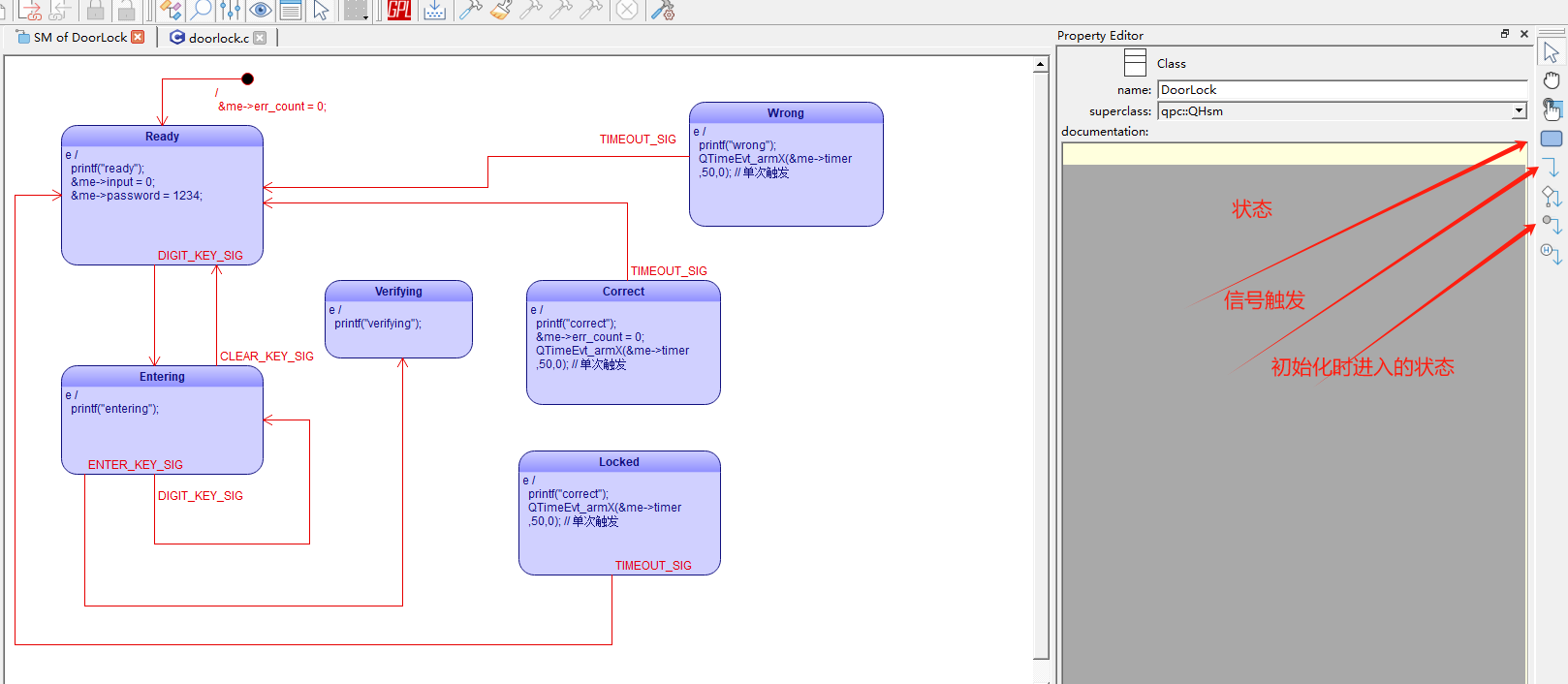Pick the Transition arrow tool in the palette

click(1552, 168)
